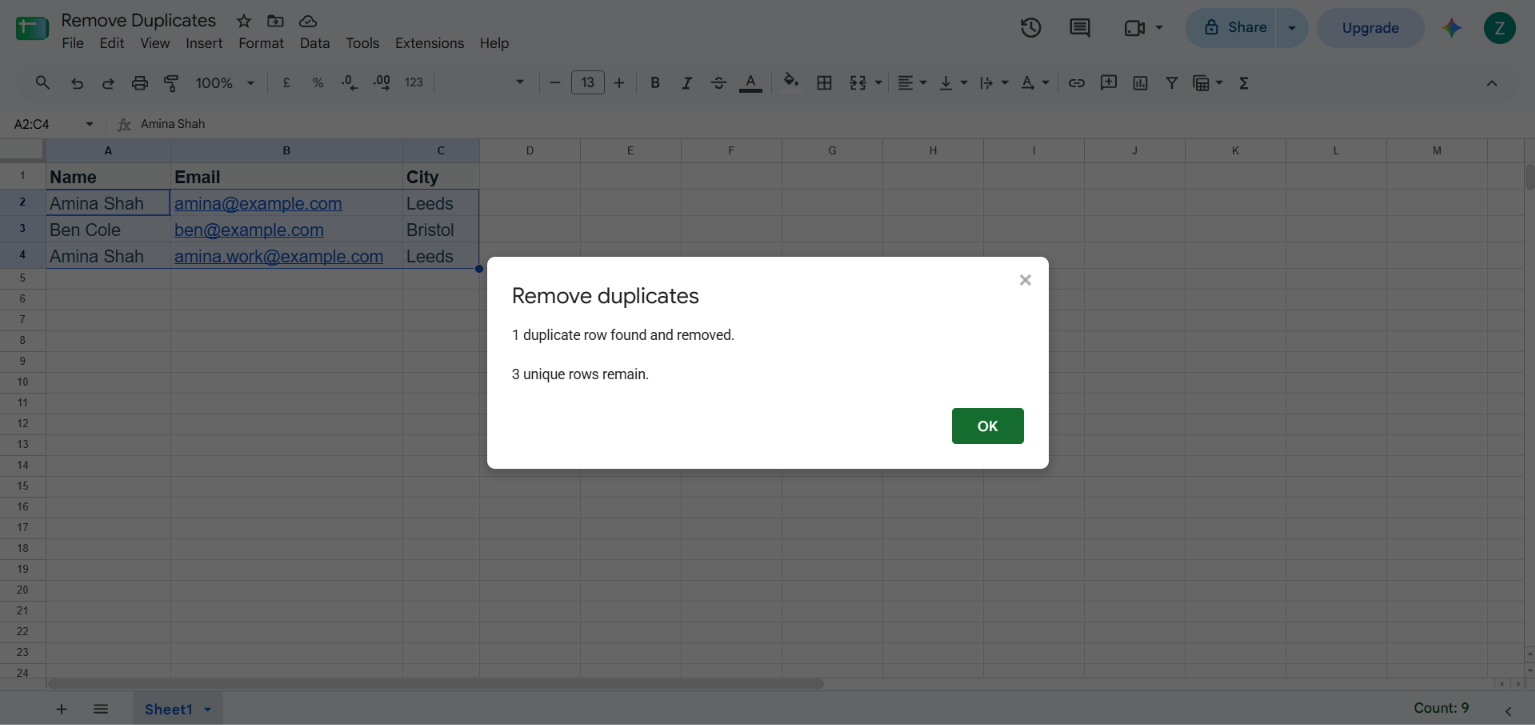Open the Extensions menu
This screenshot has width=1535, height=725.
pos(429,43)
